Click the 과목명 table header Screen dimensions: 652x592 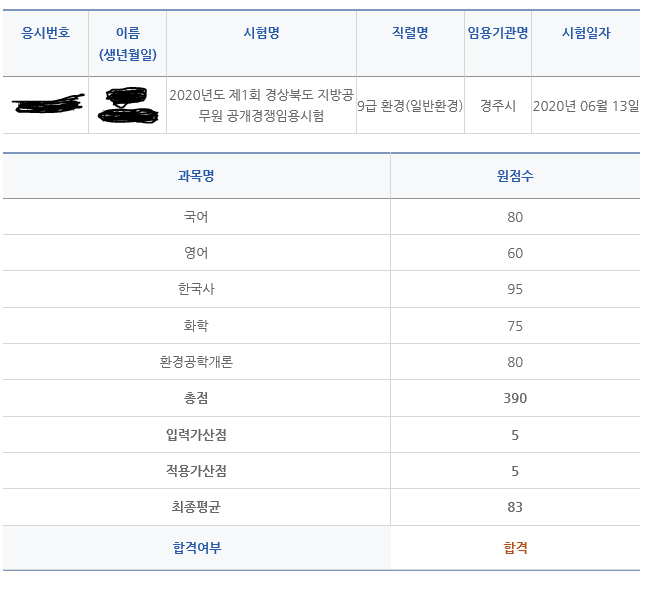[x=196, y=176]
